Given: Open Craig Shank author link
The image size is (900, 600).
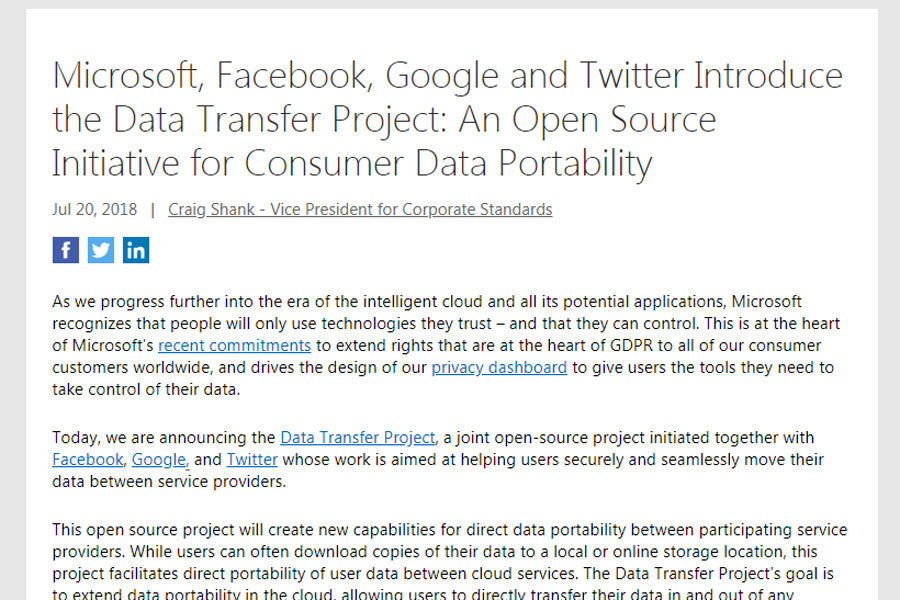Looking at the screenshot, I should pos(360,210).
